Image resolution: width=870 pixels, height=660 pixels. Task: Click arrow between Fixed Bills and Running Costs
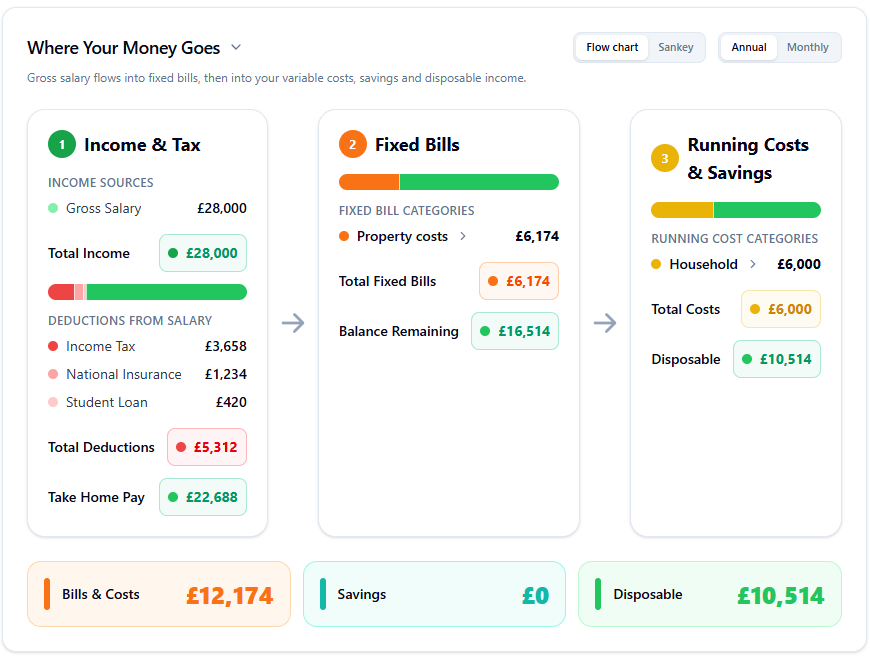pos(605,323)
